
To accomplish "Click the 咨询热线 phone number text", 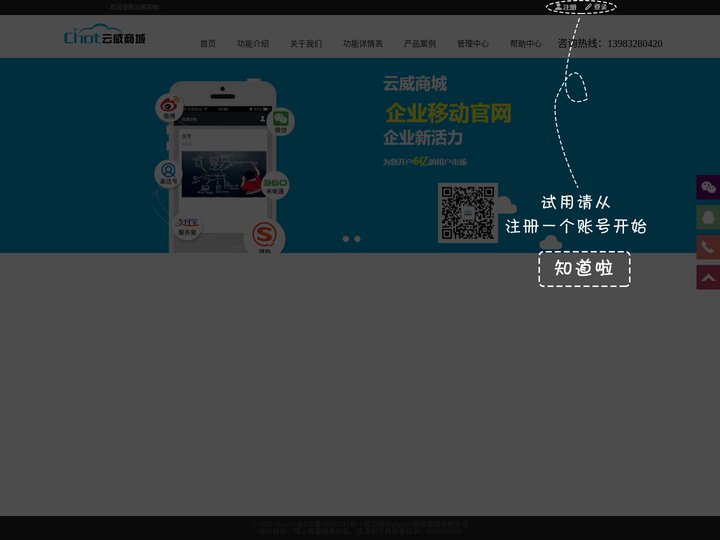I will pos(610,43).
